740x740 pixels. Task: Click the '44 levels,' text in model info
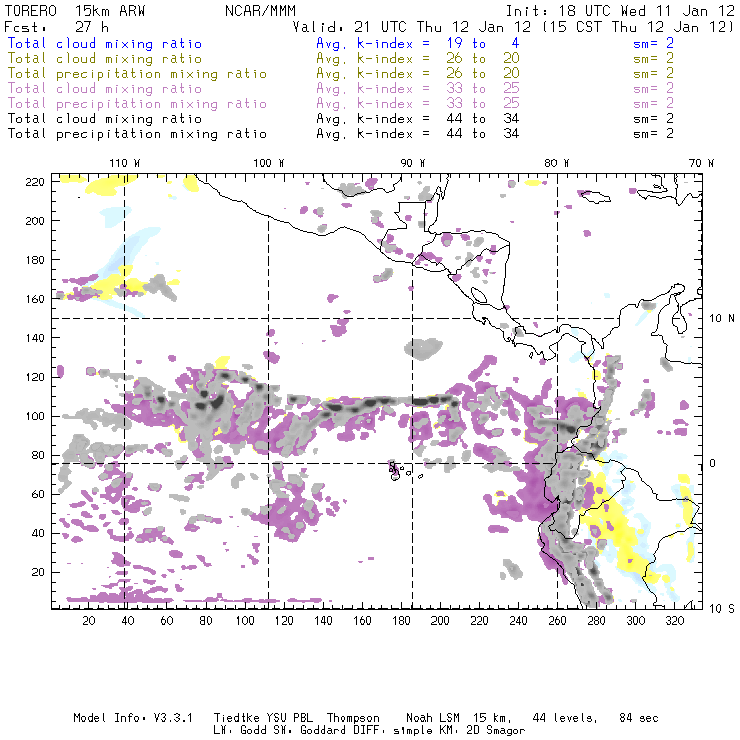[x=565, y=718]
